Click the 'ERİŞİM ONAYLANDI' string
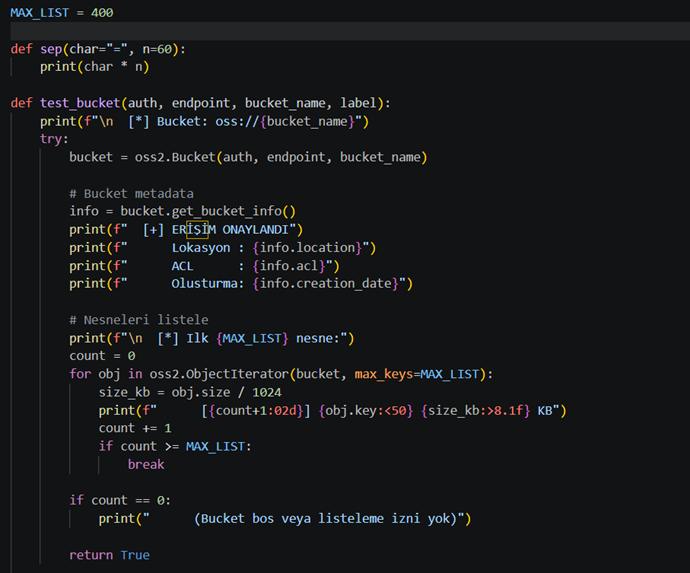 (230, 230)
